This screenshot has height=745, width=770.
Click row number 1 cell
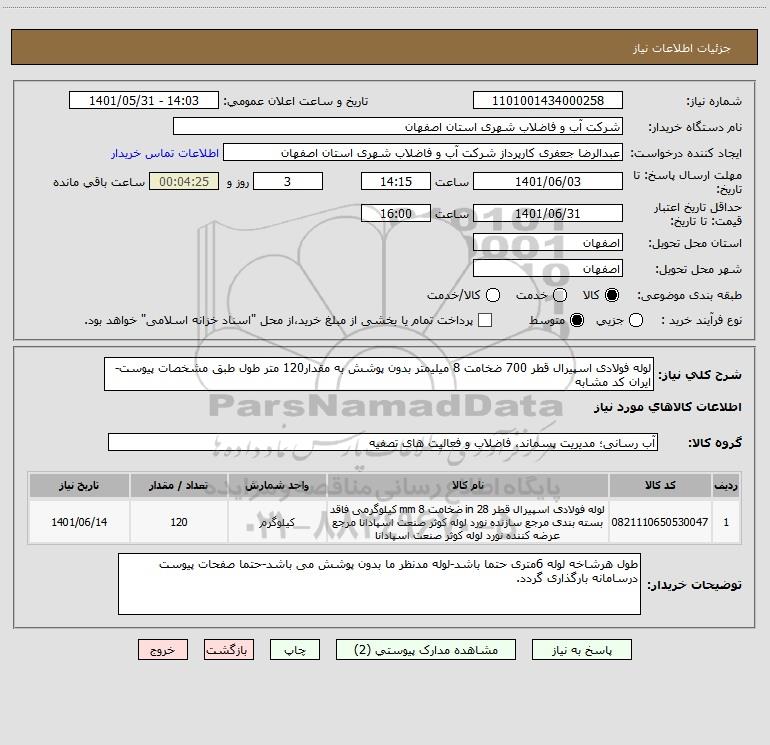(726, 522)
